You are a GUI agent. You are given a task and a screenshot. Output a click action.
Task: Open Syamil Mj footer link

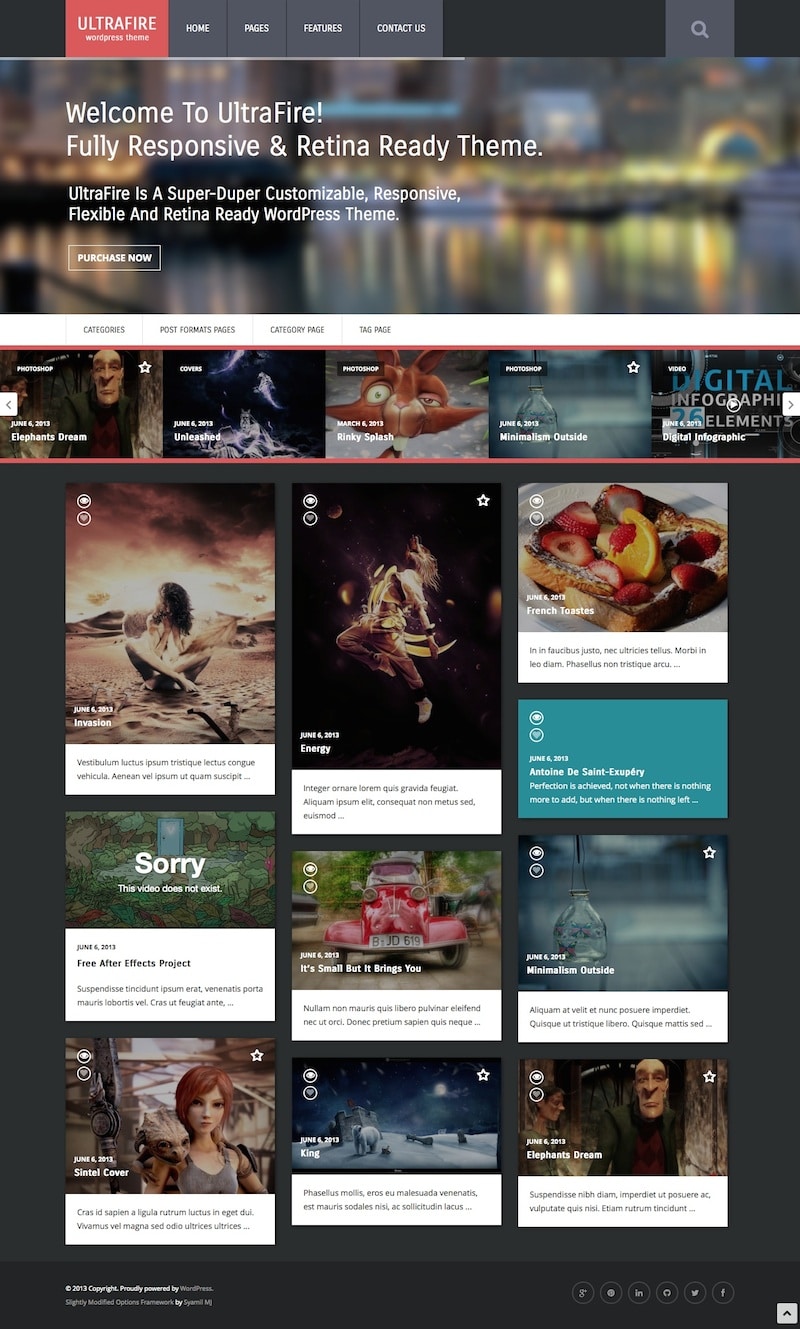(198, 1302)
